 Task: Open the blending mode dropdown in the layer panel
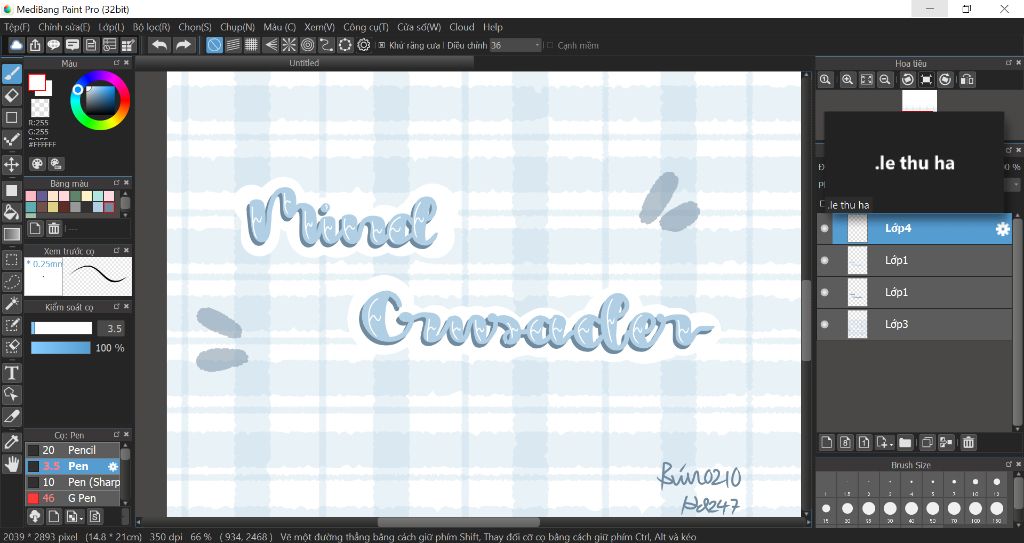[1014, 185]
